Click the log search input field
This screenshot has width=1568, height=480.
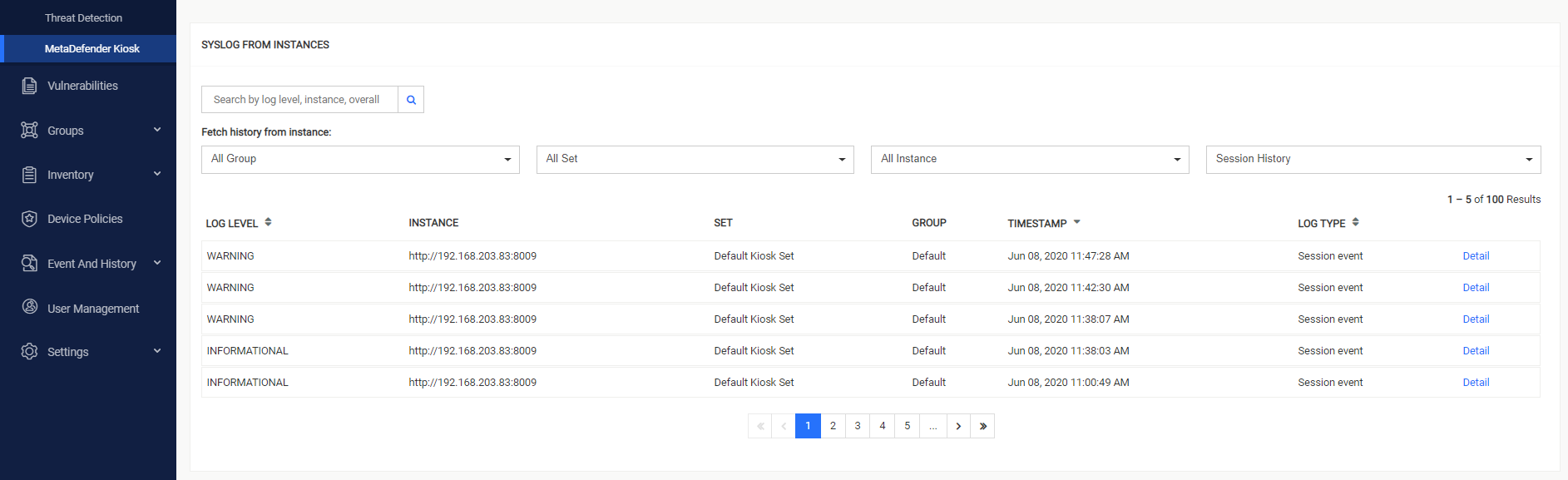coord(299,100)
